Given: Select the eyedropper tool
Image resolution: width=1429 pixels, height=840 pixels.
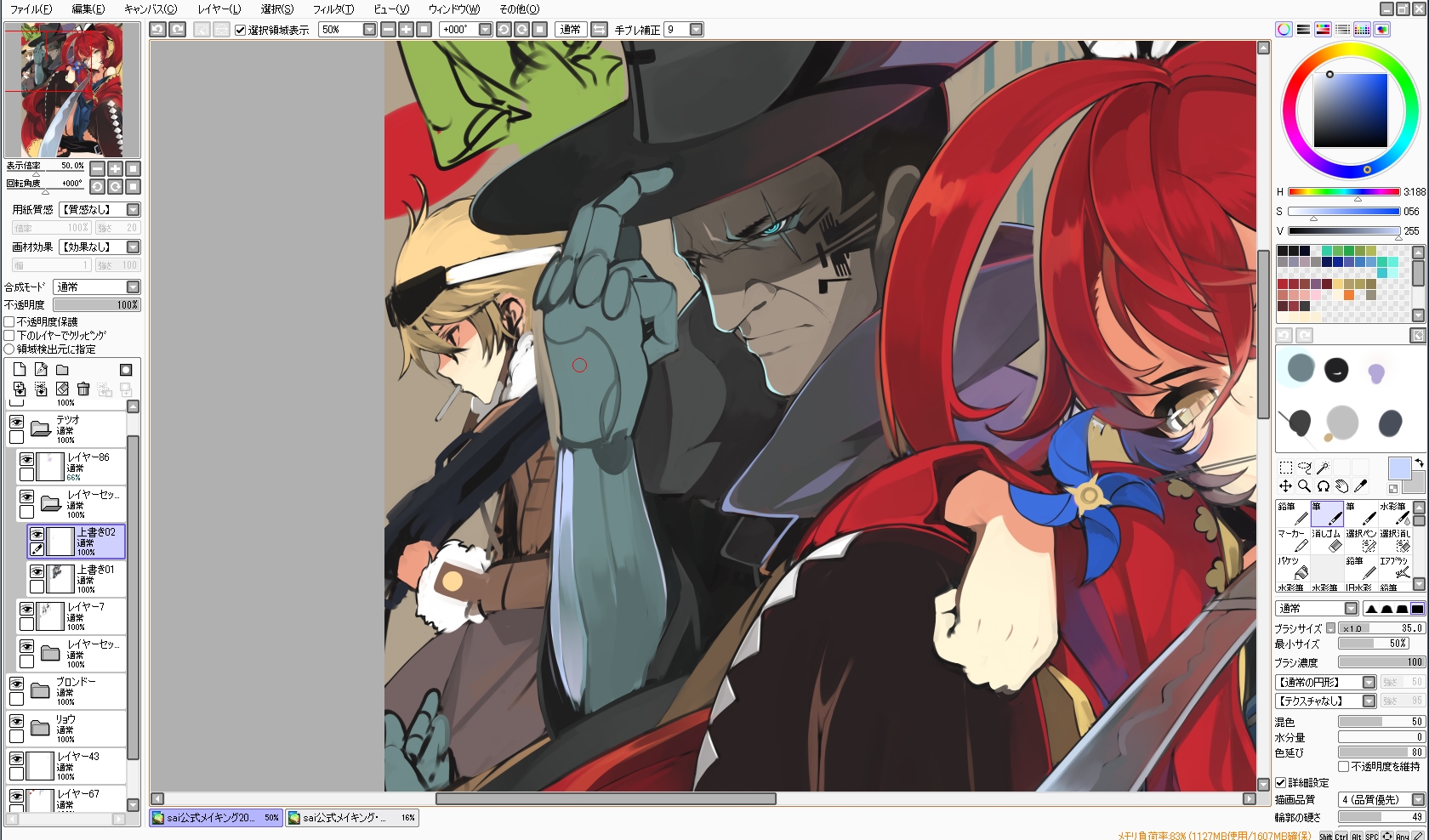Looking at the screenshot, I should [x=1360, y=486].
